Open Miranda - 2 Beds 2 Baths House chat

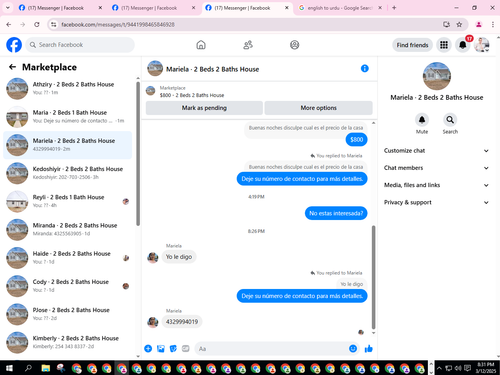coord(68,229)
